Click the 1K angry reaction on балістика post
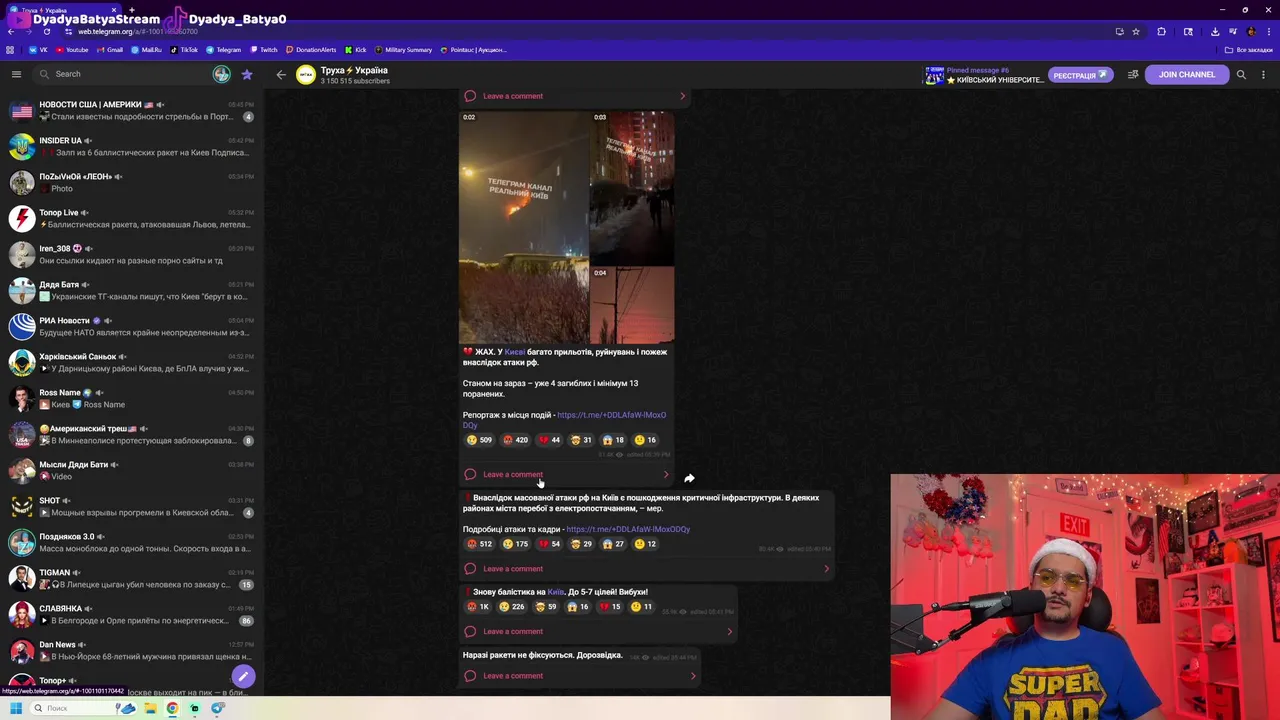1280x720 pixels. pyautogui.click(x=478, y=607)
